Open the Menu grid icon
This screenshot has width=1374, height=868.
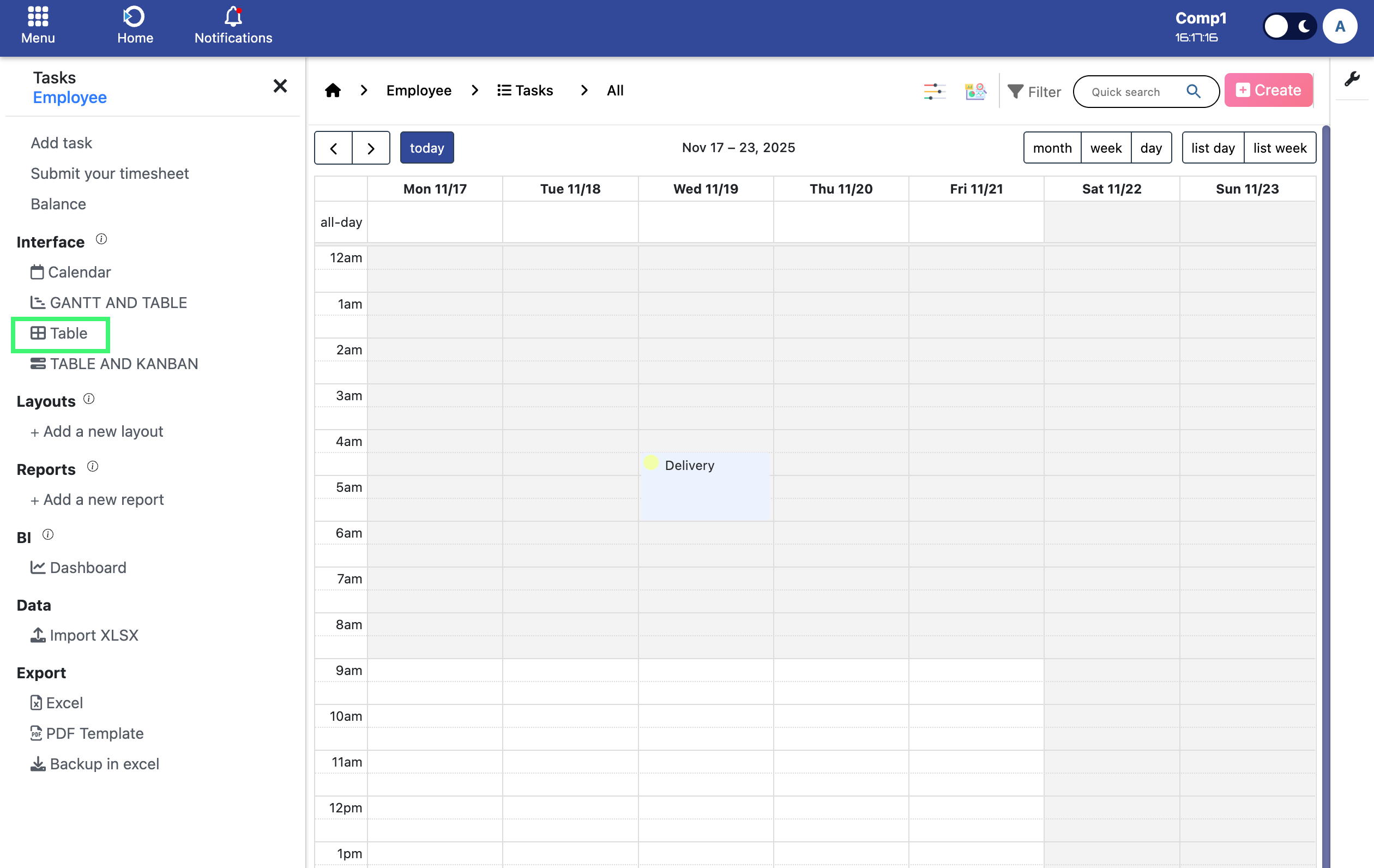tap(38, 17)
